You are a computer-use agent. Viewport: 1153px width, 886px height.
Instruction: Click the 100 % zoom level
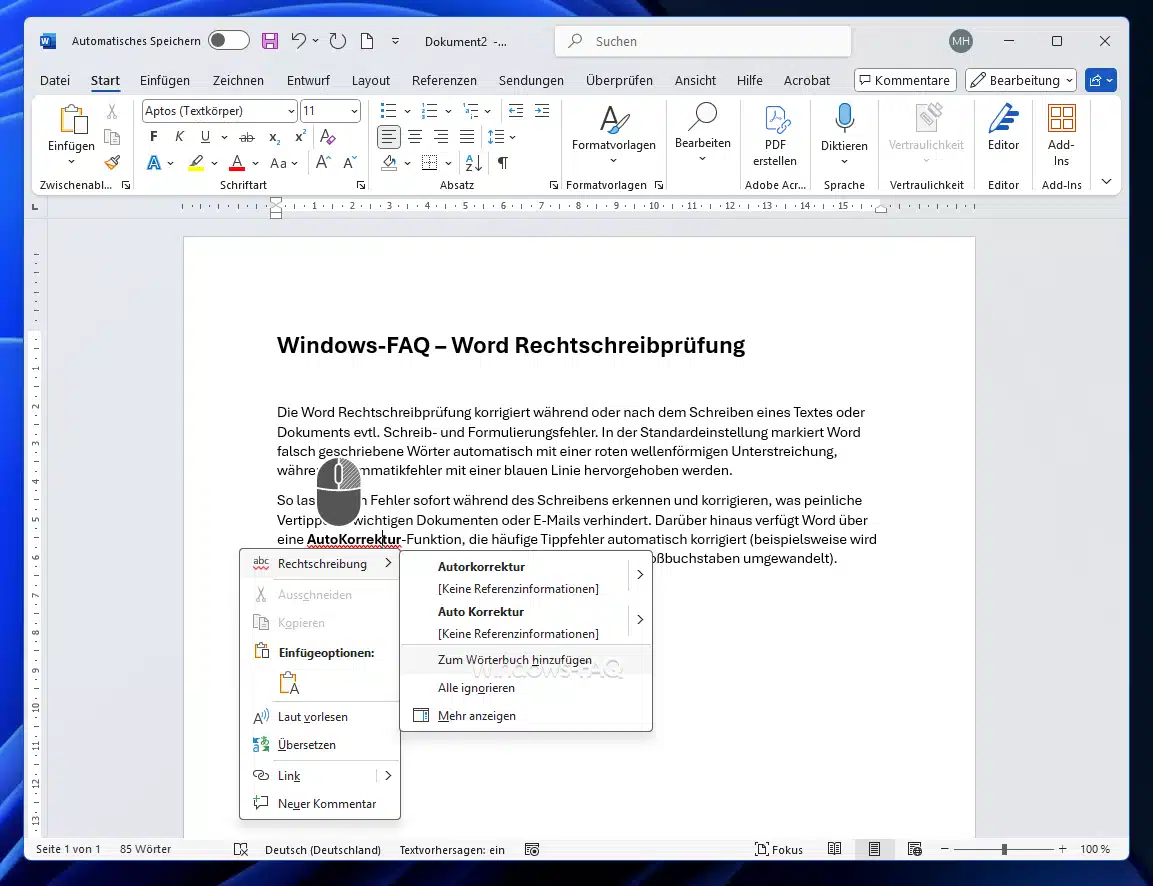point(1095,849)
